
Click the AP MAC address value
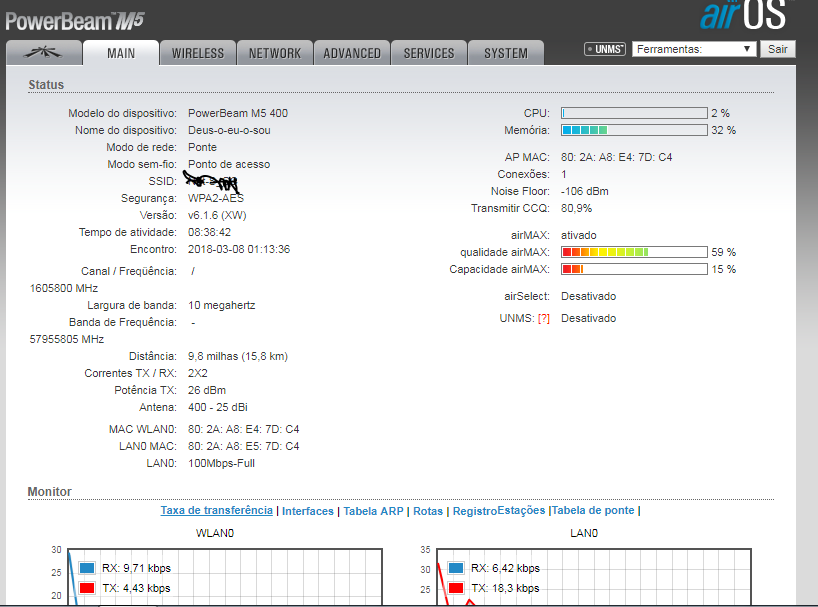pyautogui.click(x=617, y=157)
